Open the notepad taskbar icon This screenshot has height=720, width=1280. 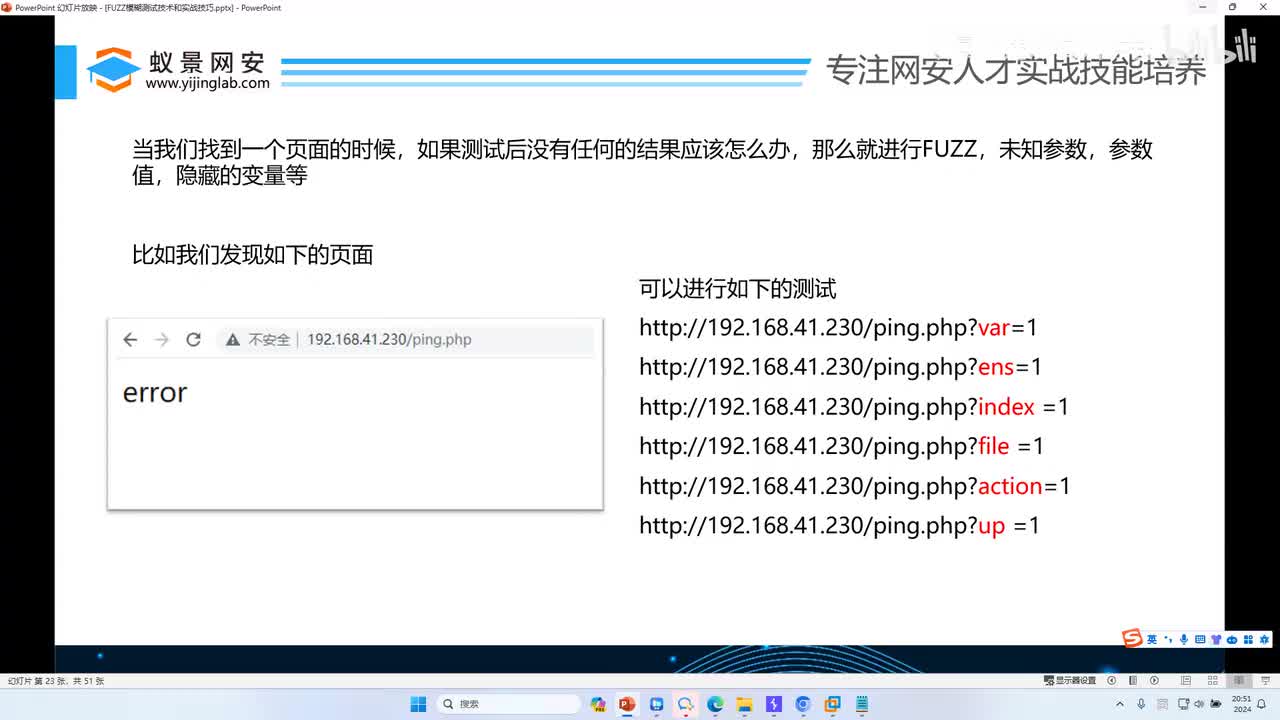pos(862,704)
